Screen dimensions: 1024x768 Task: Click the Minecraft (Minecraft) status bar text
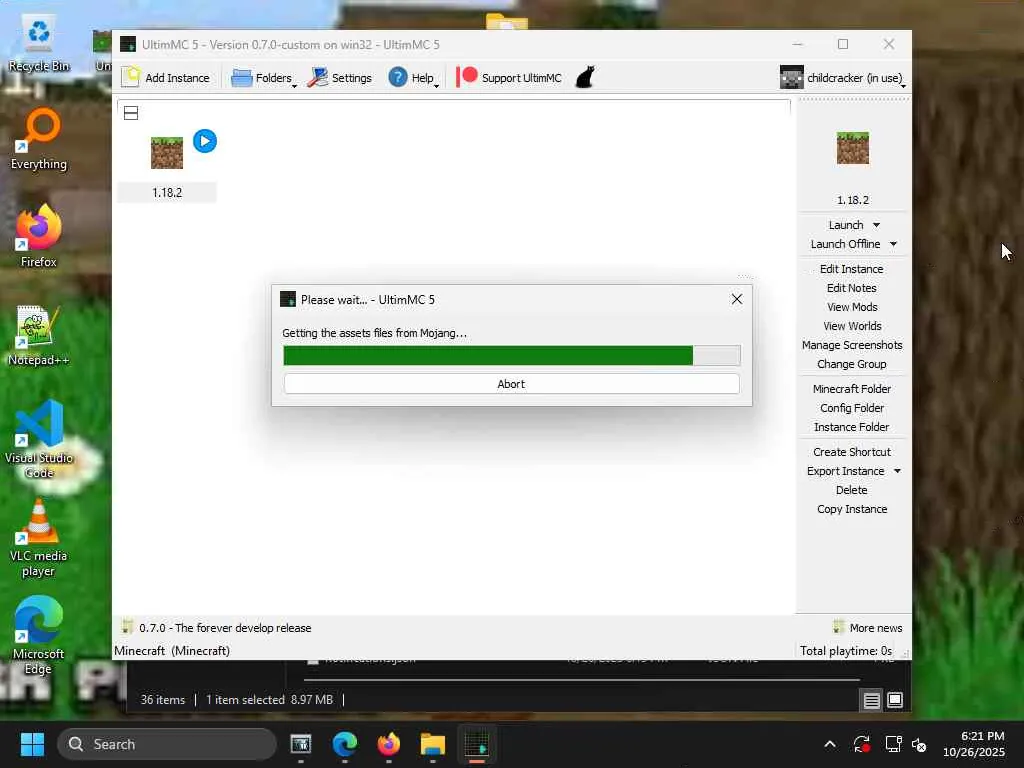point(172,650)
